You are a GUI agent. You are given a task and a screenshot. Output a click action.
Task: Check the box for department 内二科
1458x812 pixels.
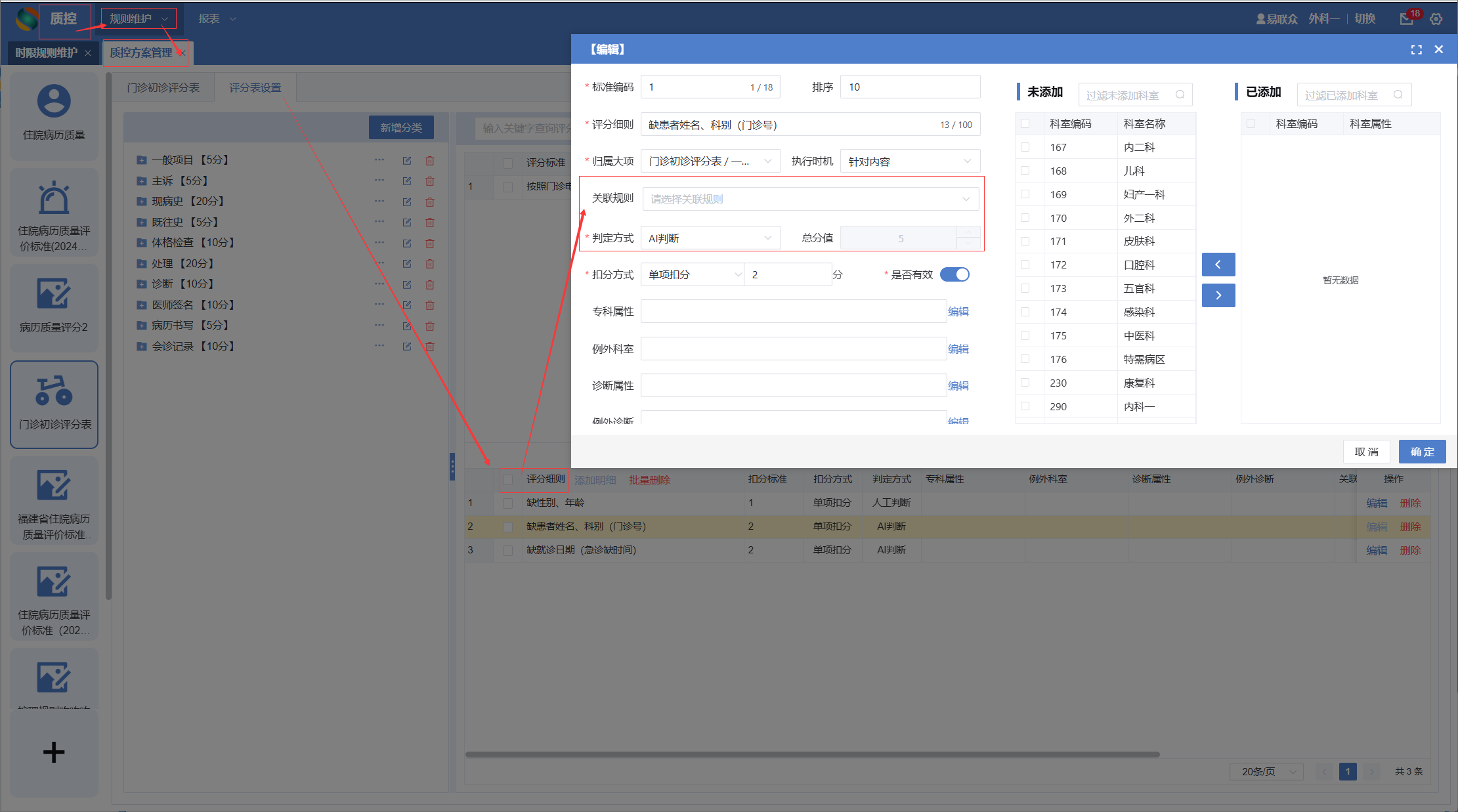[1025, 148]
